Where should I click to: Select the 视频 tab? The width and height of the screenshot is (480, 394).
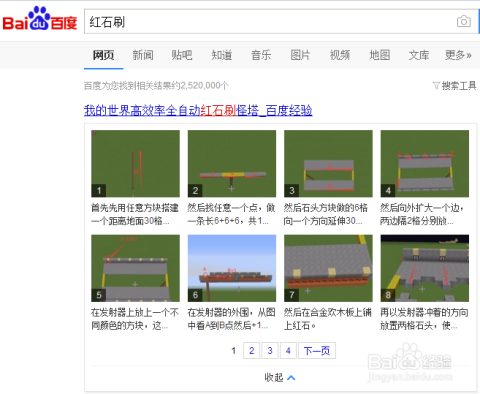(x=340, y=55)
